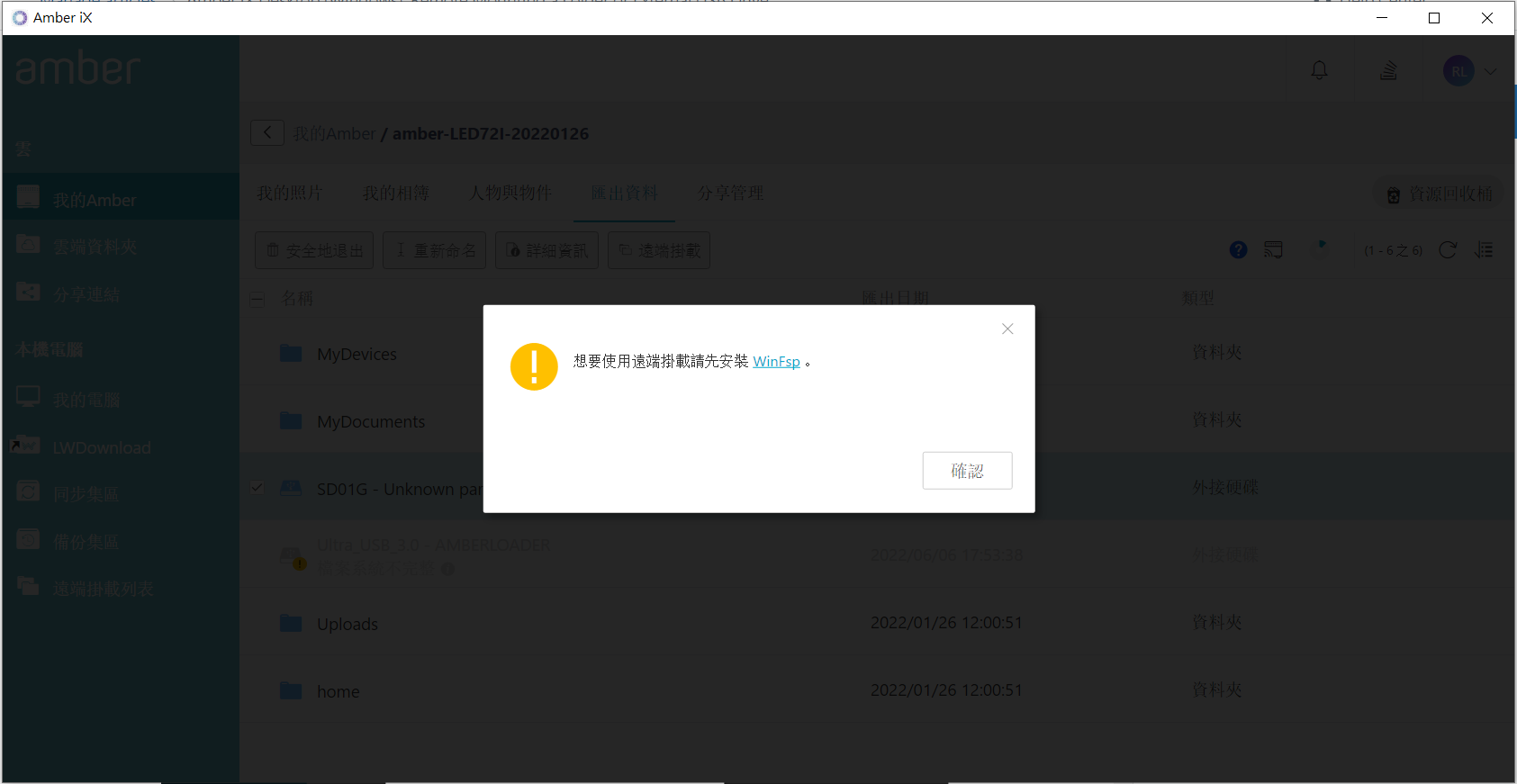This screenshot has width=1517, height=784.
Task: Open the sort order list icon
Action: point(1484,250)
